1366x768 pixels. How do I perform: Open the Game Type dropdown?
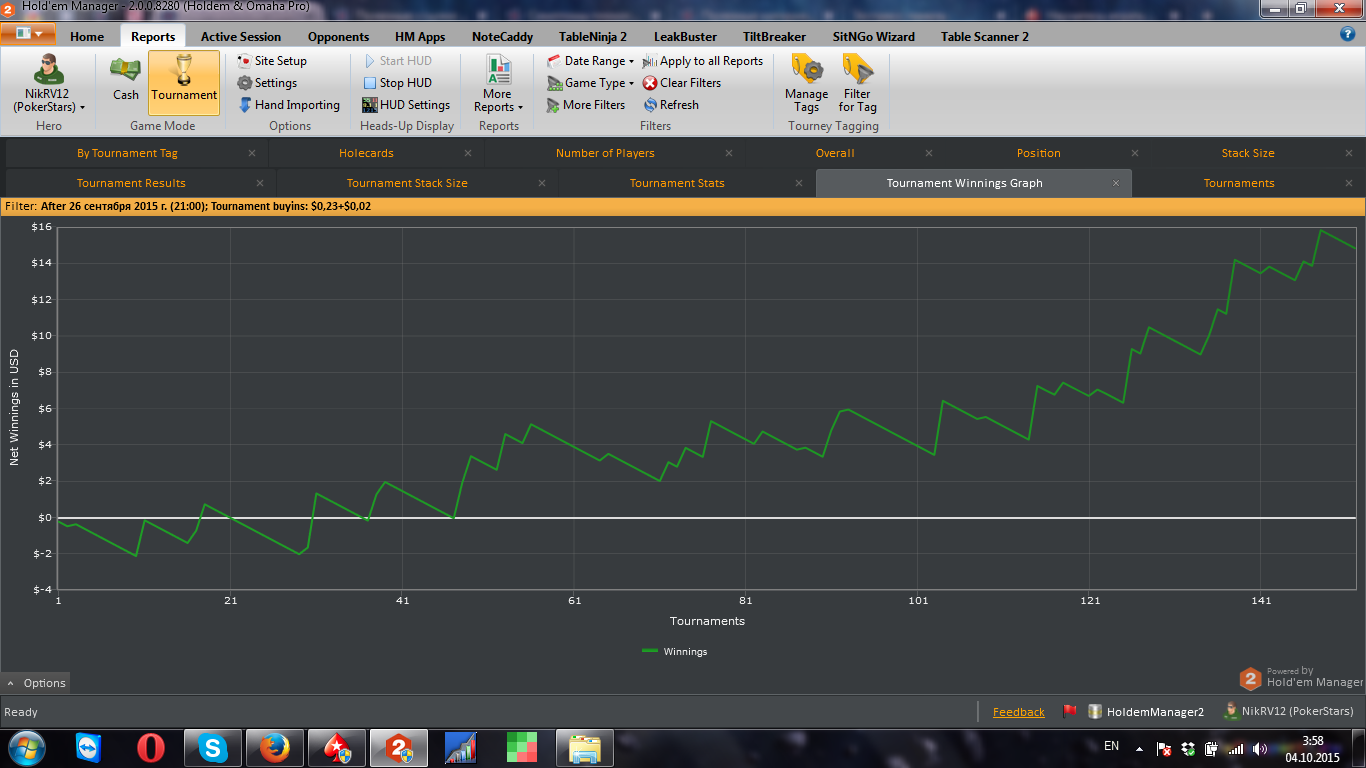(x=591, y=83)
